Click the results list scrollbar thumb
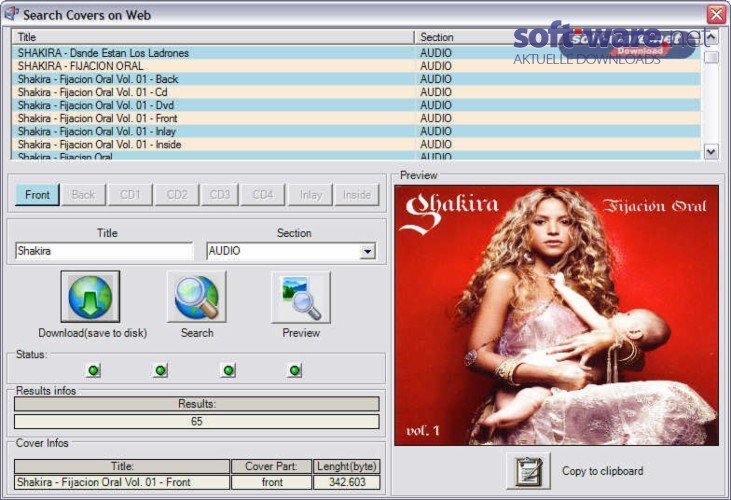Screen dimensions: 731x500 point(710,57)
